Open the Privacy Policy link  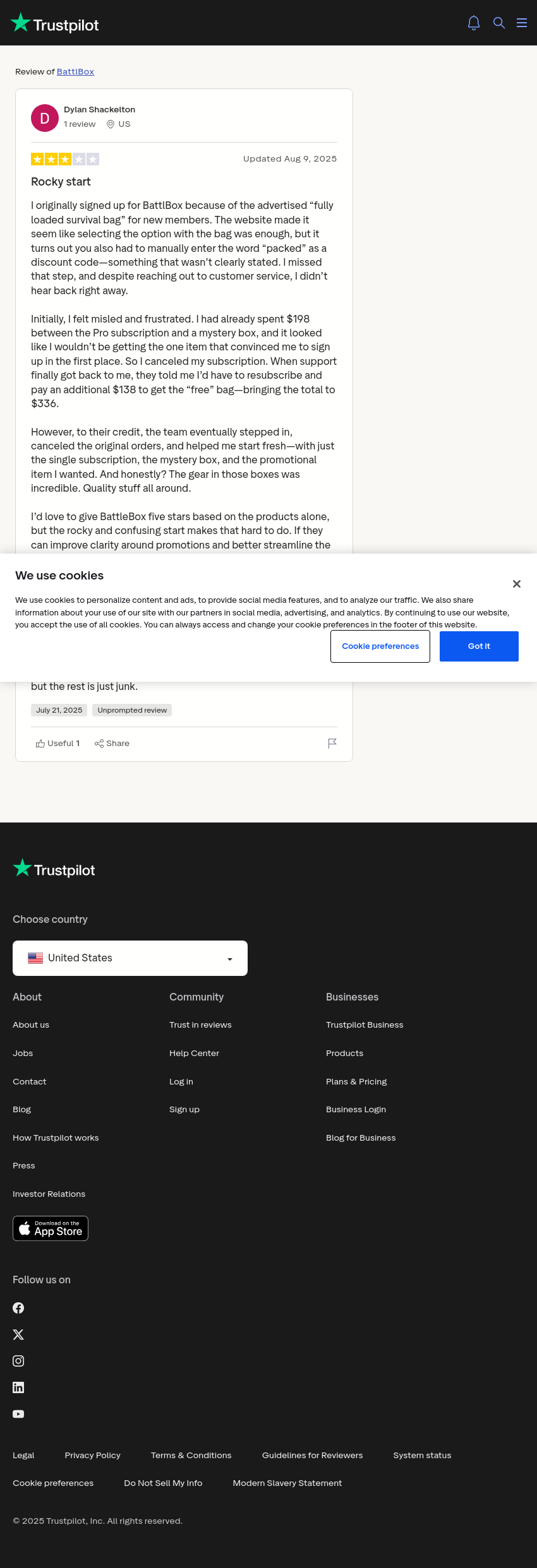click(92, 1456)
